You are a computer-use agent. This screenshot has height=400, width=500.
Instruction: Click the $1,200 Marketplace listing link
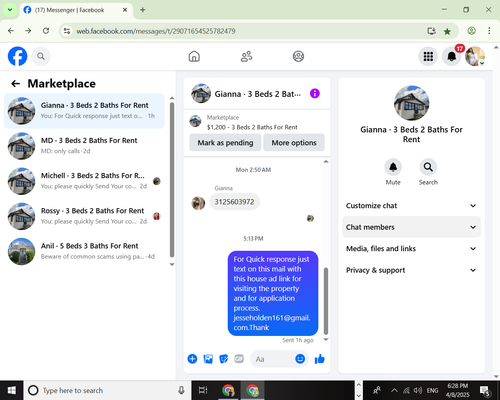click(252, 127)
